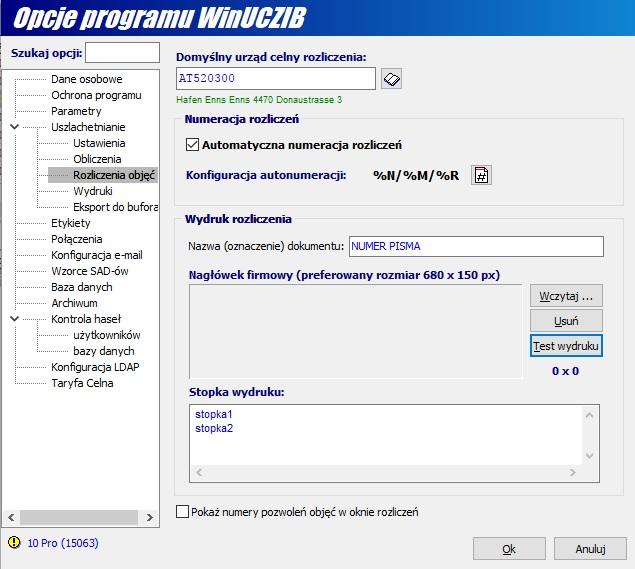Select Połączenia tree item
Screen dimensions: 635x569
[77, 239]
